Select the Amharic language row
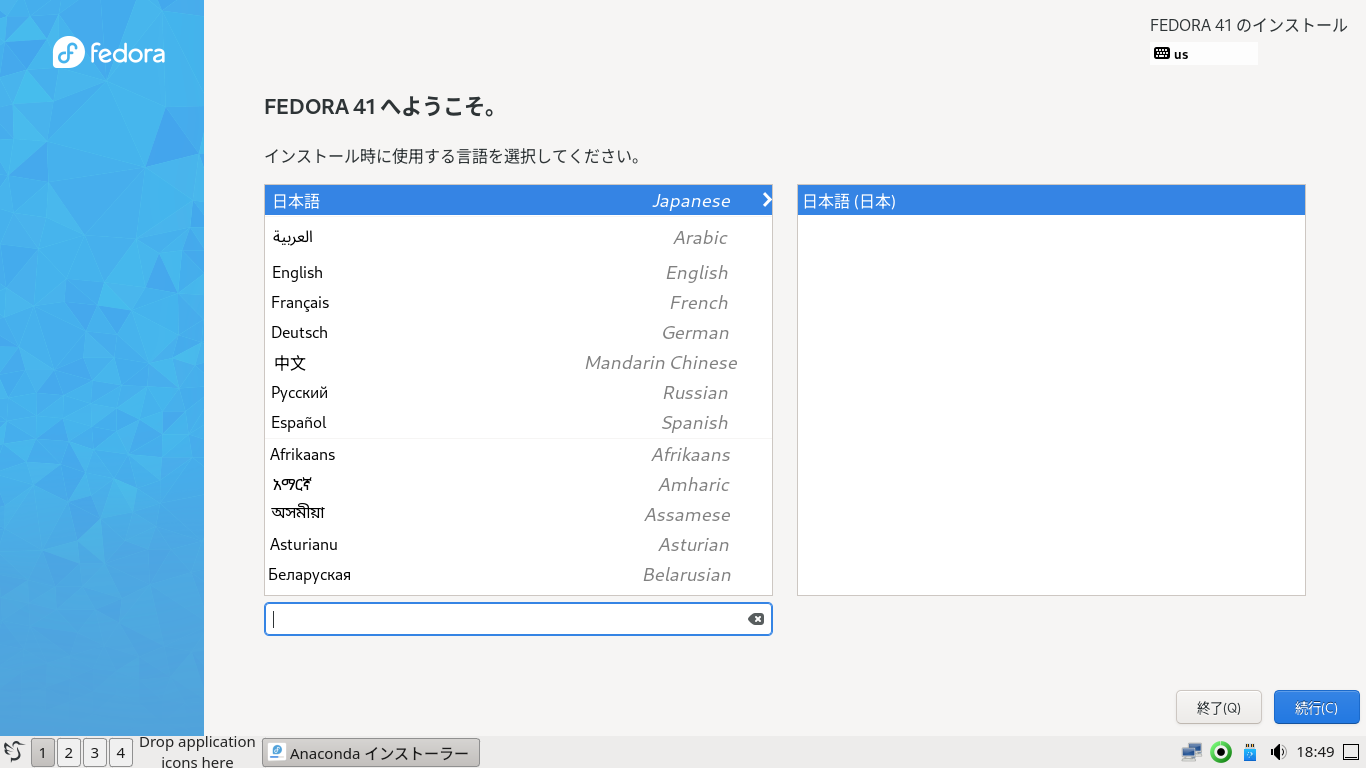This screenshot has height=768, width=1366. click(x=518, y=484)
